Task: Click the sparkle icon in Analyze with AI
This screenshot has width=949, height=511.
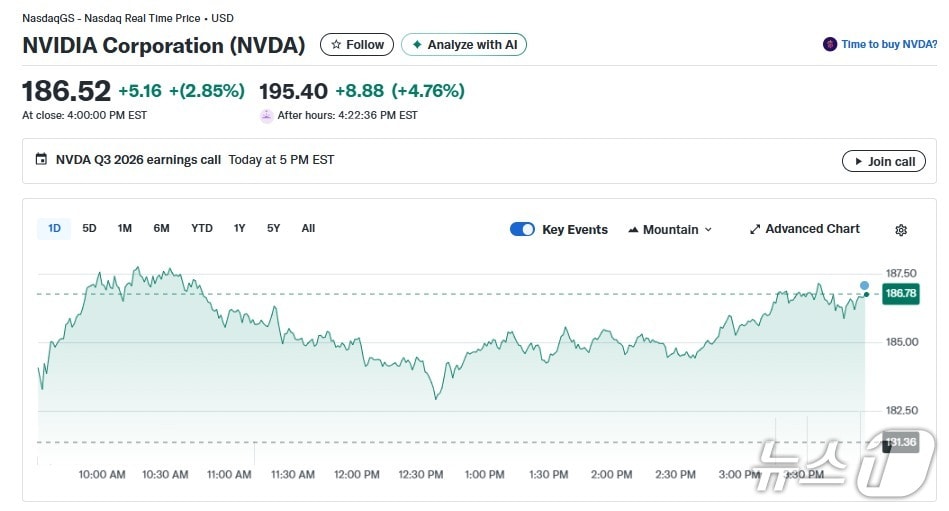Action: pyautogui.click(x=417, y=45)
